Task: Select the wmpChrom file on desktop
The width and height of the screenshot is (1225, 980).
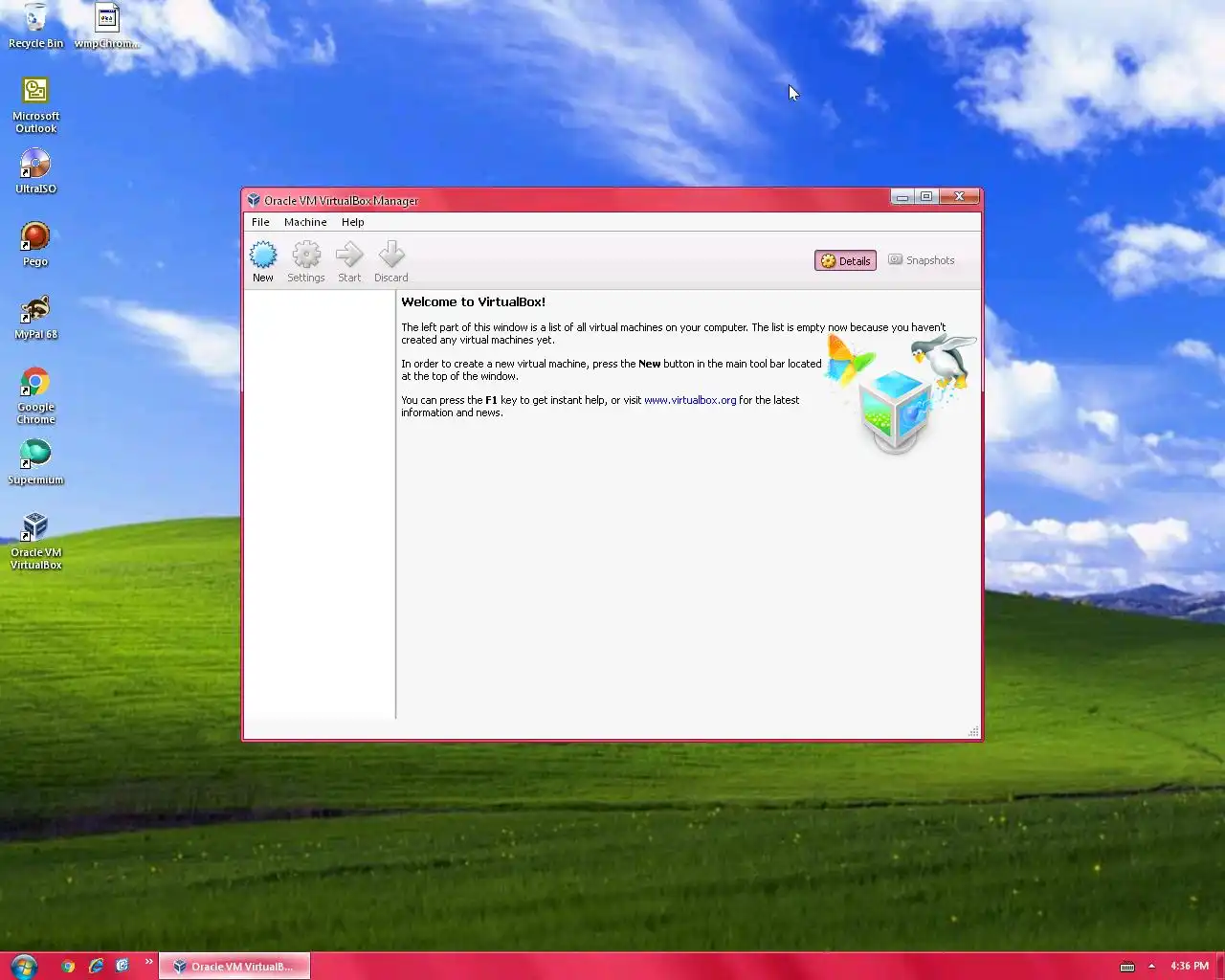Action: 107,26
